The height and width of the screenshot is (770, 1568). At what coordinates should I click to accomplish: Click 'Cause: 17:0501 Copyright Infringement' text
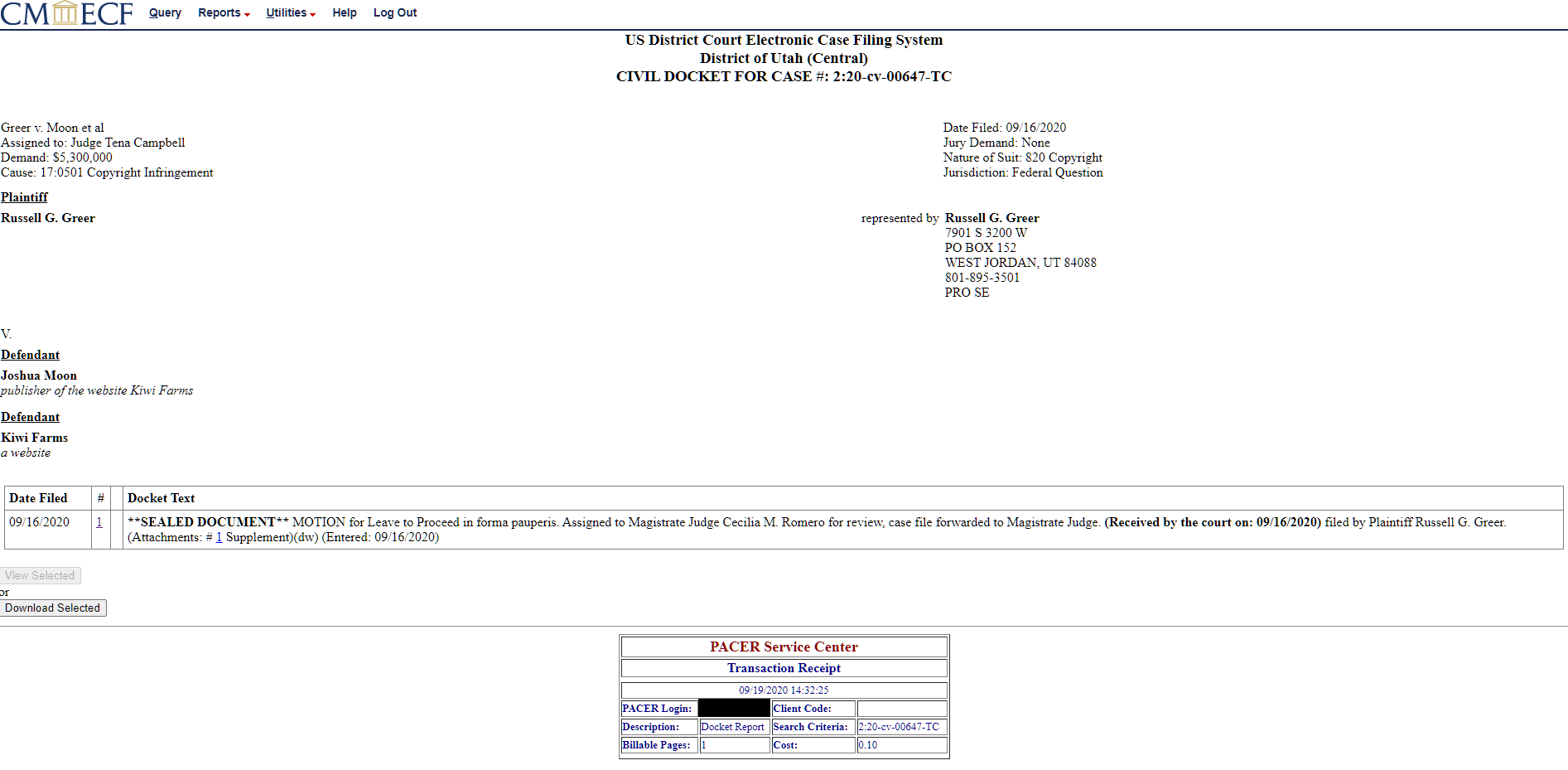click(x=107, y=172)
